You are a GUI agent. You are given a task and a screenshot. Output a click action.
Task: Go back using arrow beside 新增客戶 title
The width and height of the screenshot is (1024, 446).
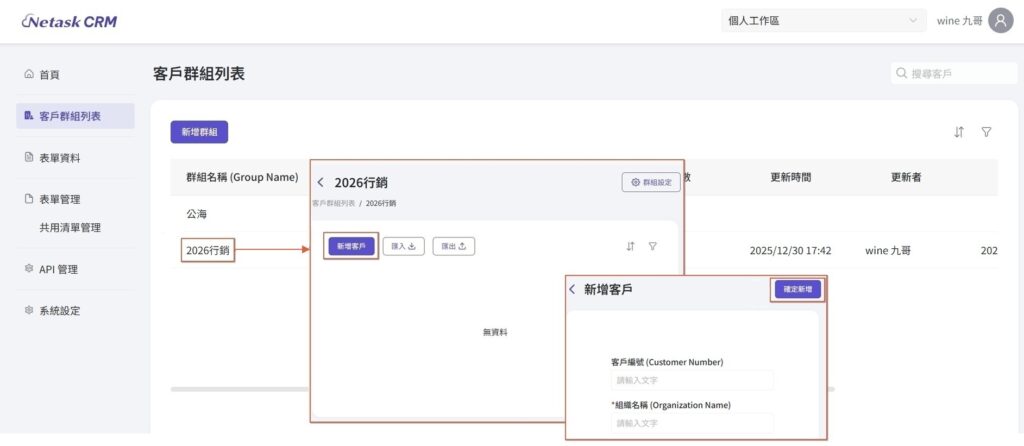(x=572, y=289)
